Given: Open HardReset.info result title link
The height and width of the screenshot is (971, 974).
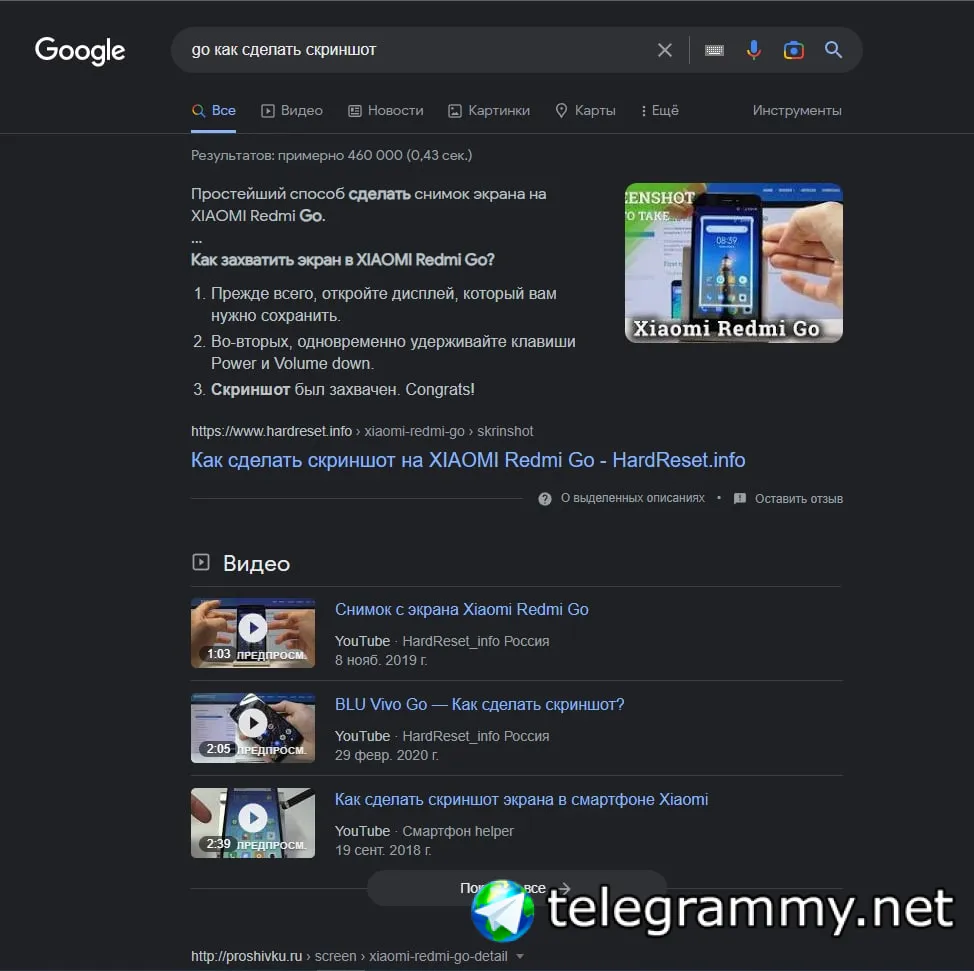Looking at the screenshot, I should [x=468, y=460].
